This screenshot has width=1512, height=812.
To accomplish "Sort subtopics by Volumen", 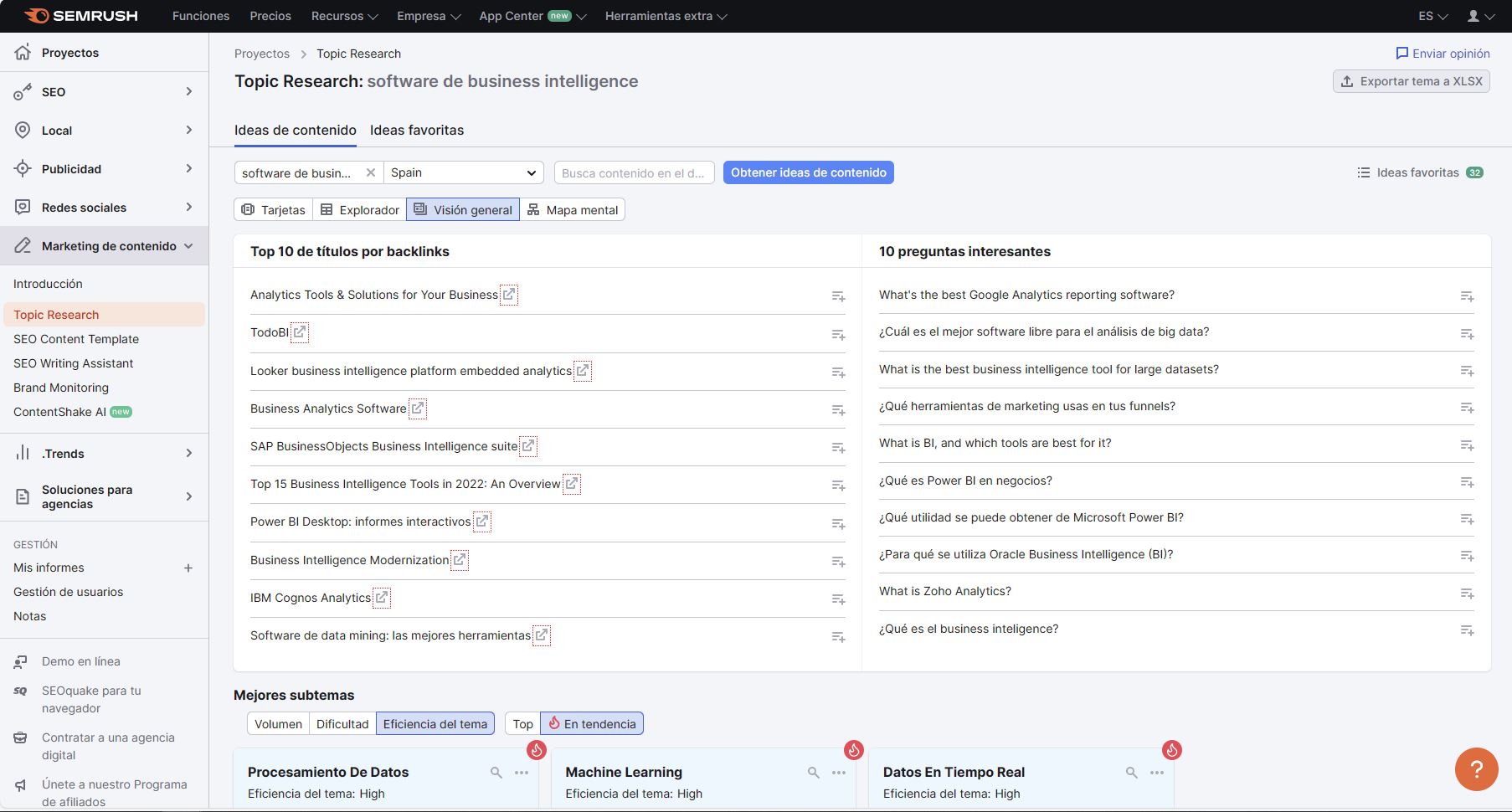I will point(278,724).
